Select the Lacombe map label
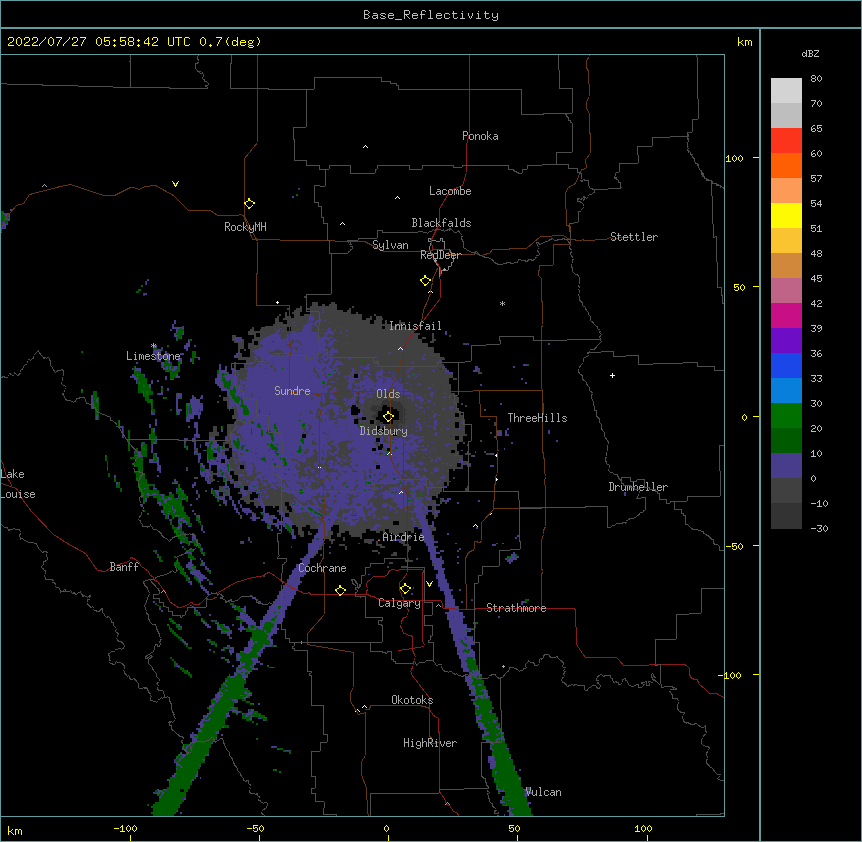Image resolution: width=862 pixels, height=842 pixels. click(x=450, y=191)
